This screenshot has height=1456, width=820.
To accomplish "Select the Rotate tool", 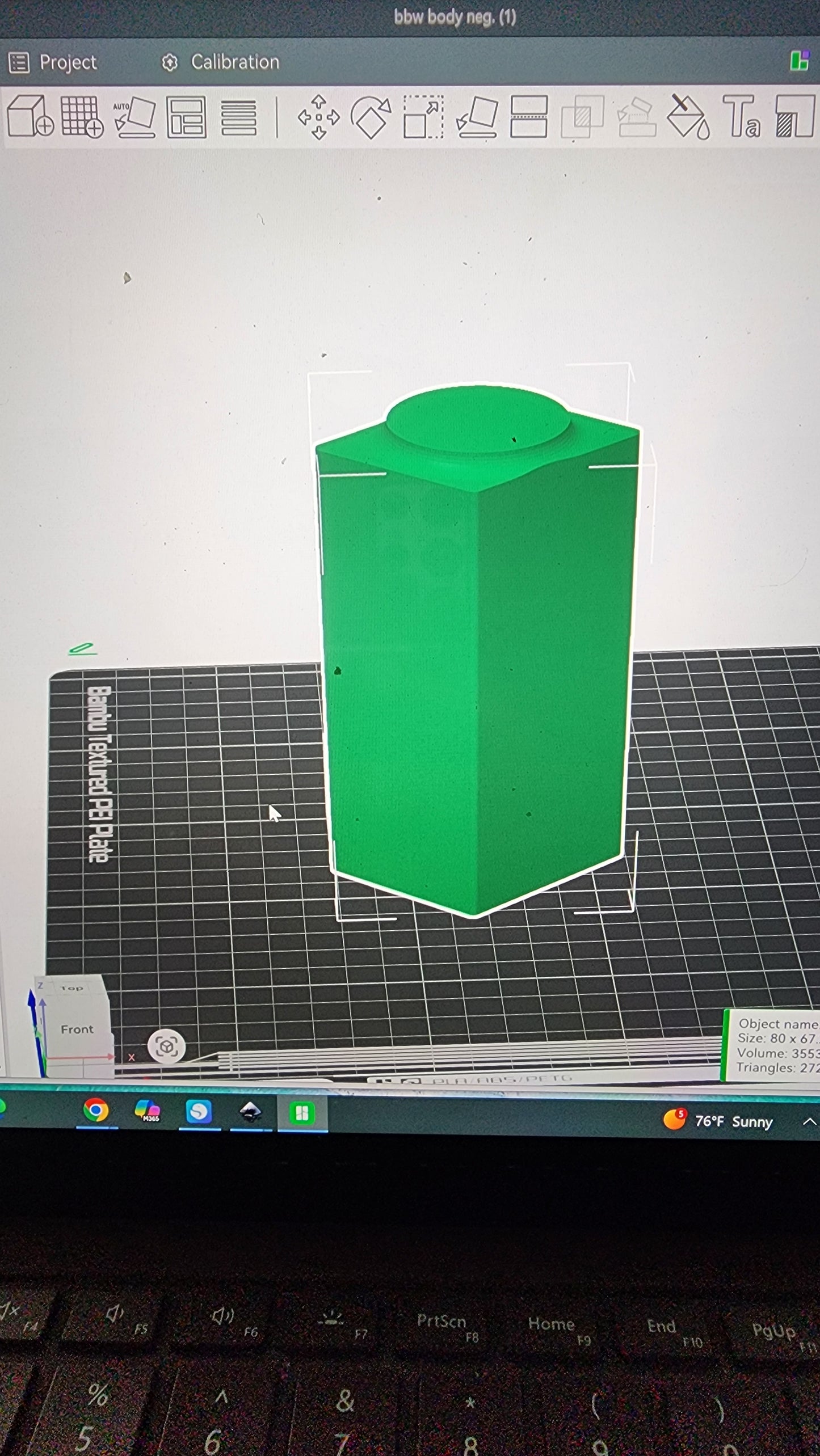I will pos(371,117).
